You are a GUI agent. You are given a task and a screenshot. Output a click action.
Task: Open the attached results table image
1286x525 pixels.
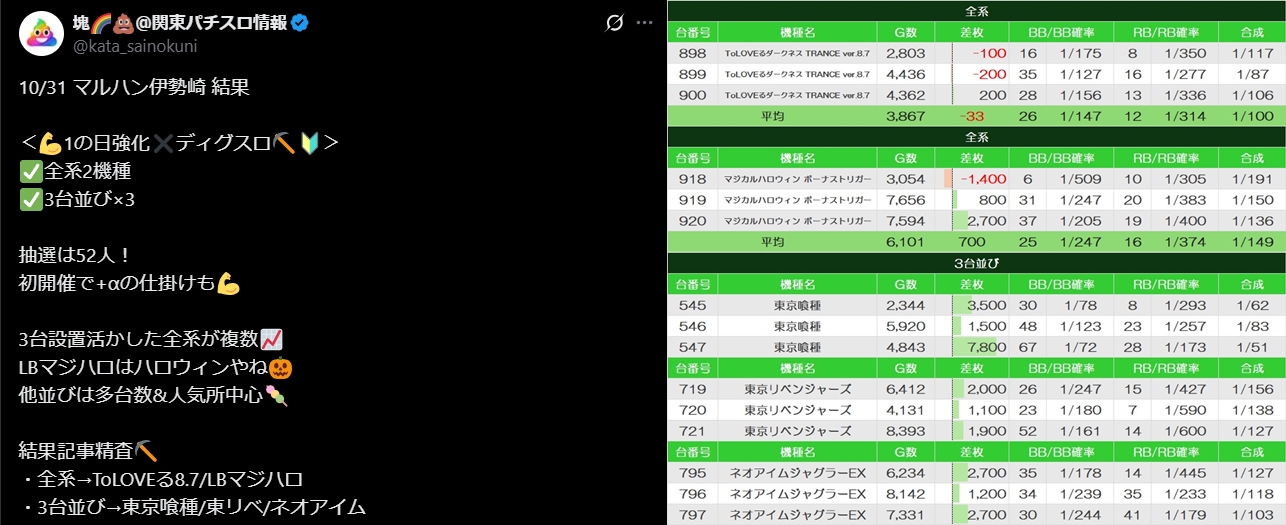pos(976,263)
